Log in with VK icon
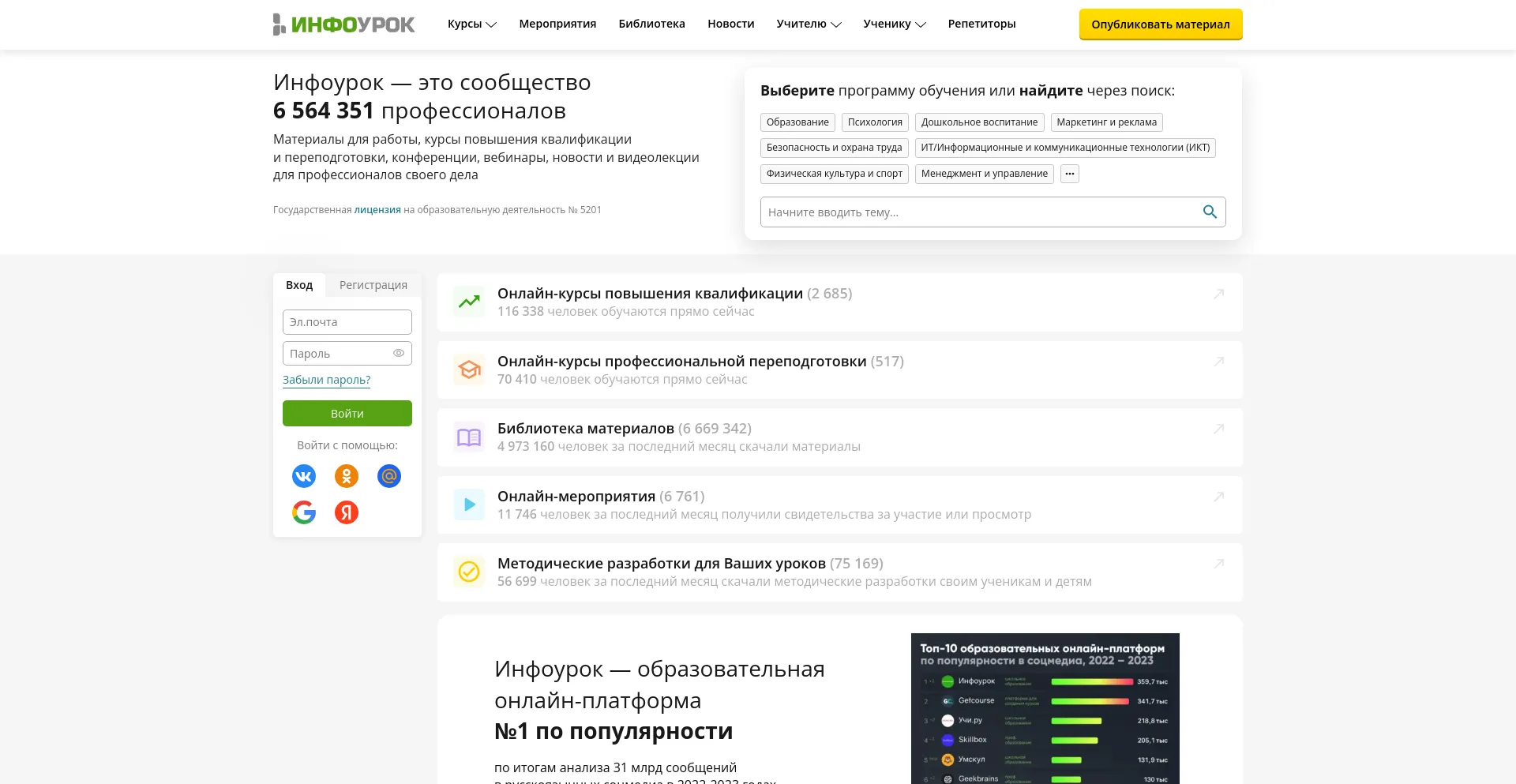 304,476
